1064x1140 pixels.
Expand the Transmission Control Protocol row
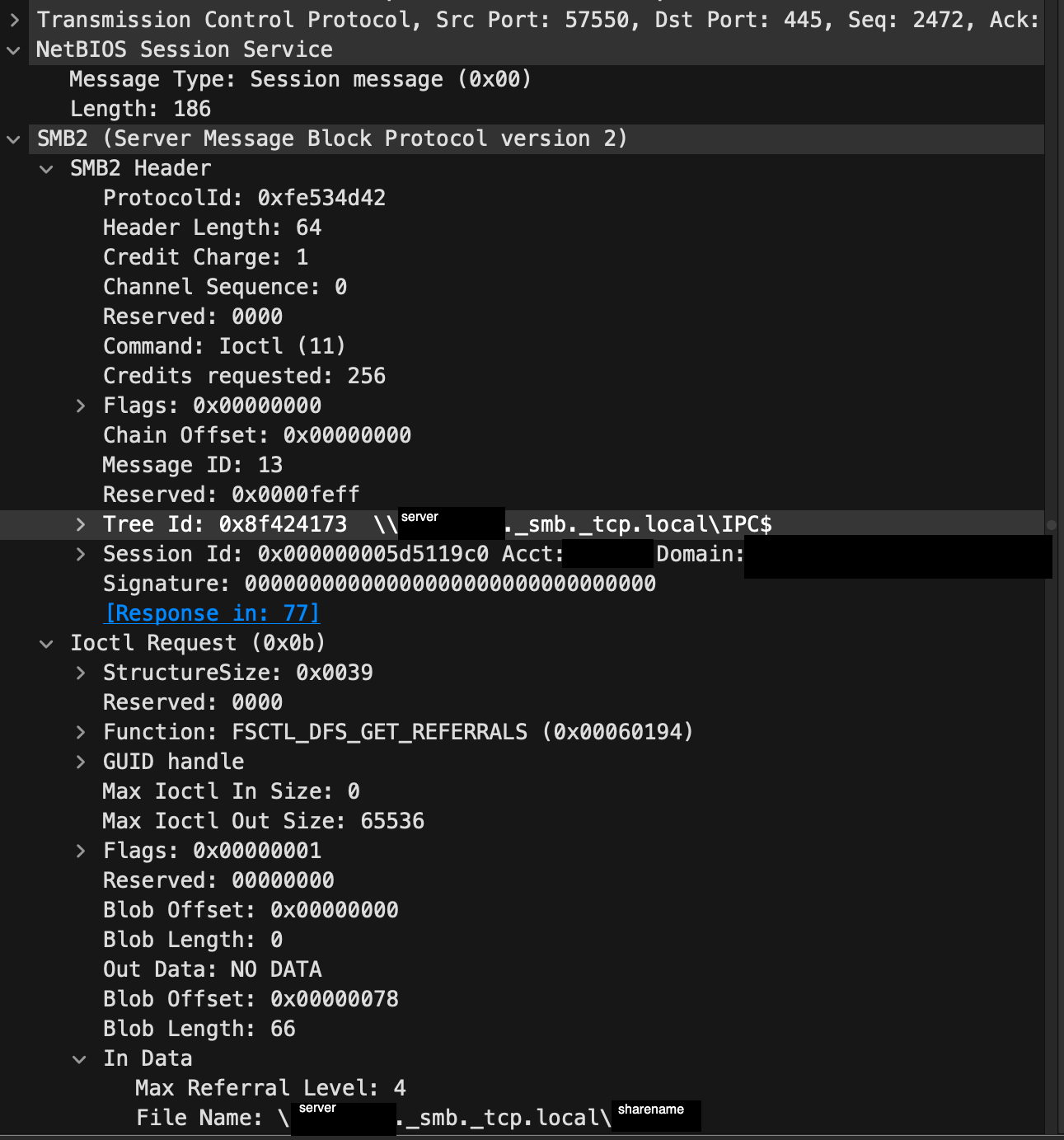click(14, 20)
